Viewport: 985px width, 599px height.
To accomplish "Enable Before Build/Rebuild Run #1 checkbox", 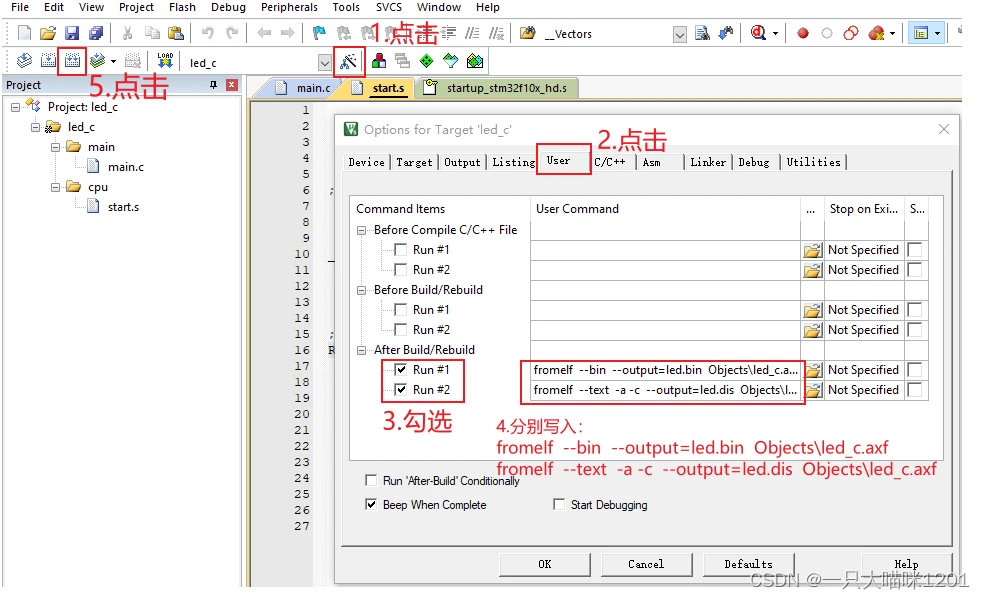I will click(x=400, y=310).
